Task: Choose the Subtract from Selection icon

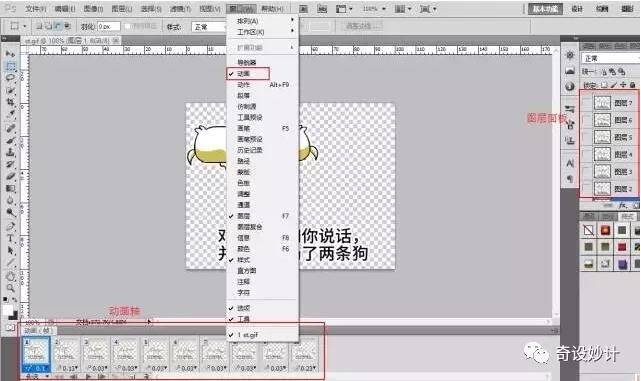Action: tap(58, 26)
